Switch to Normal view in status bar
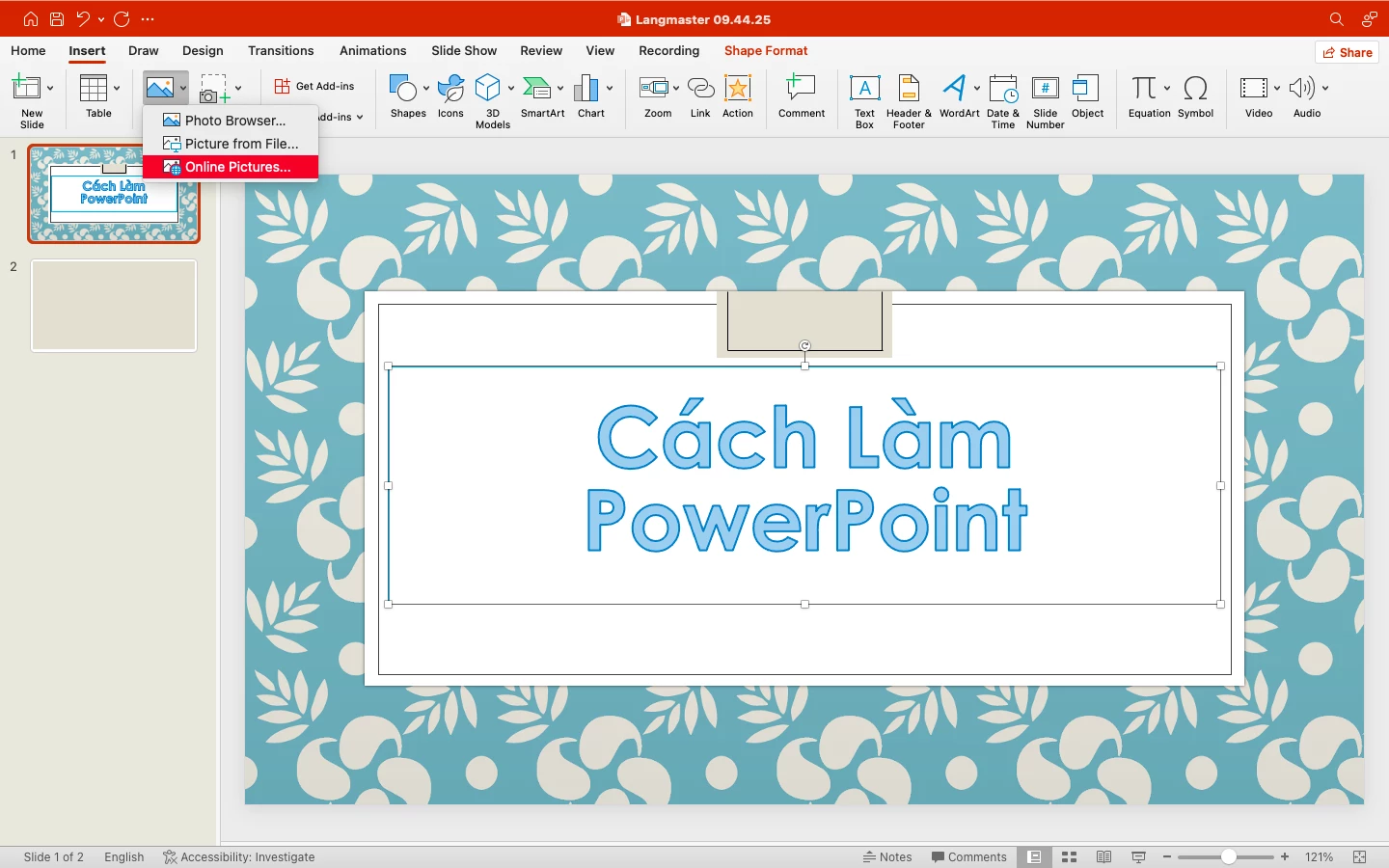Screen dimensions: 1389x868 [x=1034, y=856]
